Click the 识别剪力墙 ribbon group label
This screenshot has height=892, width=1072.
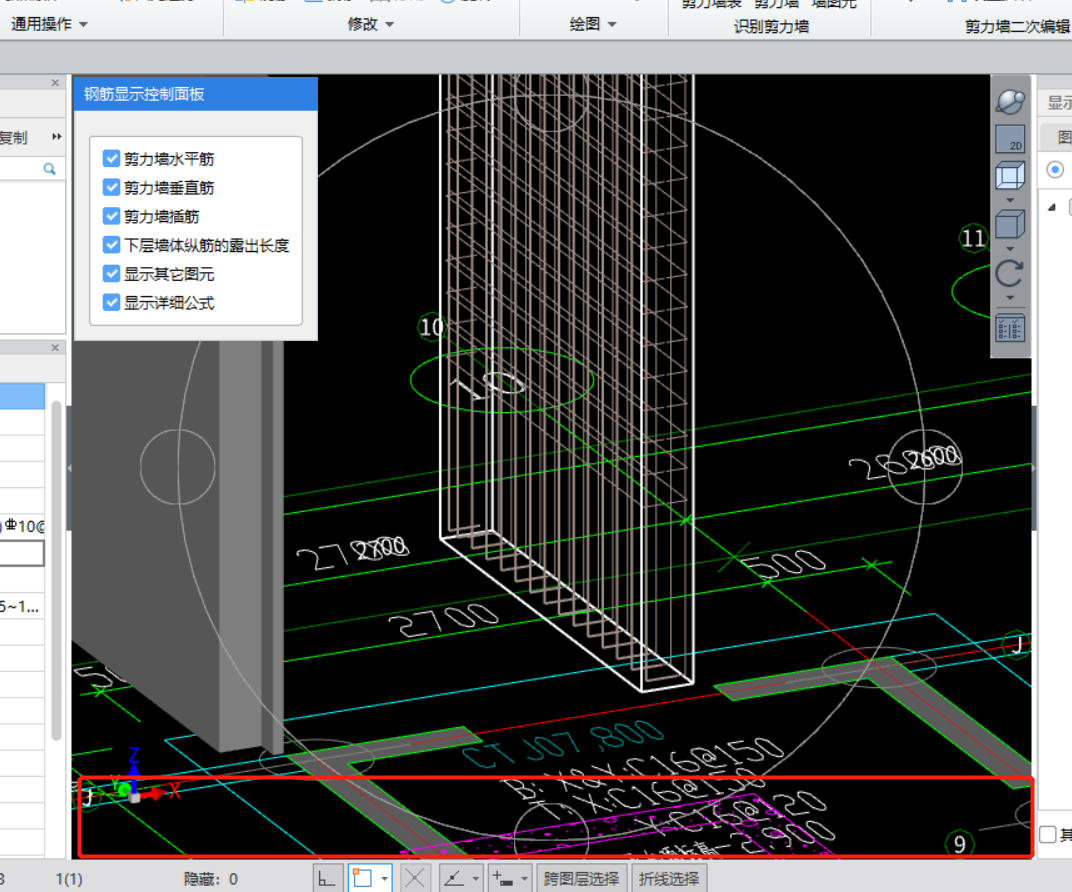[x=771, y=27]
